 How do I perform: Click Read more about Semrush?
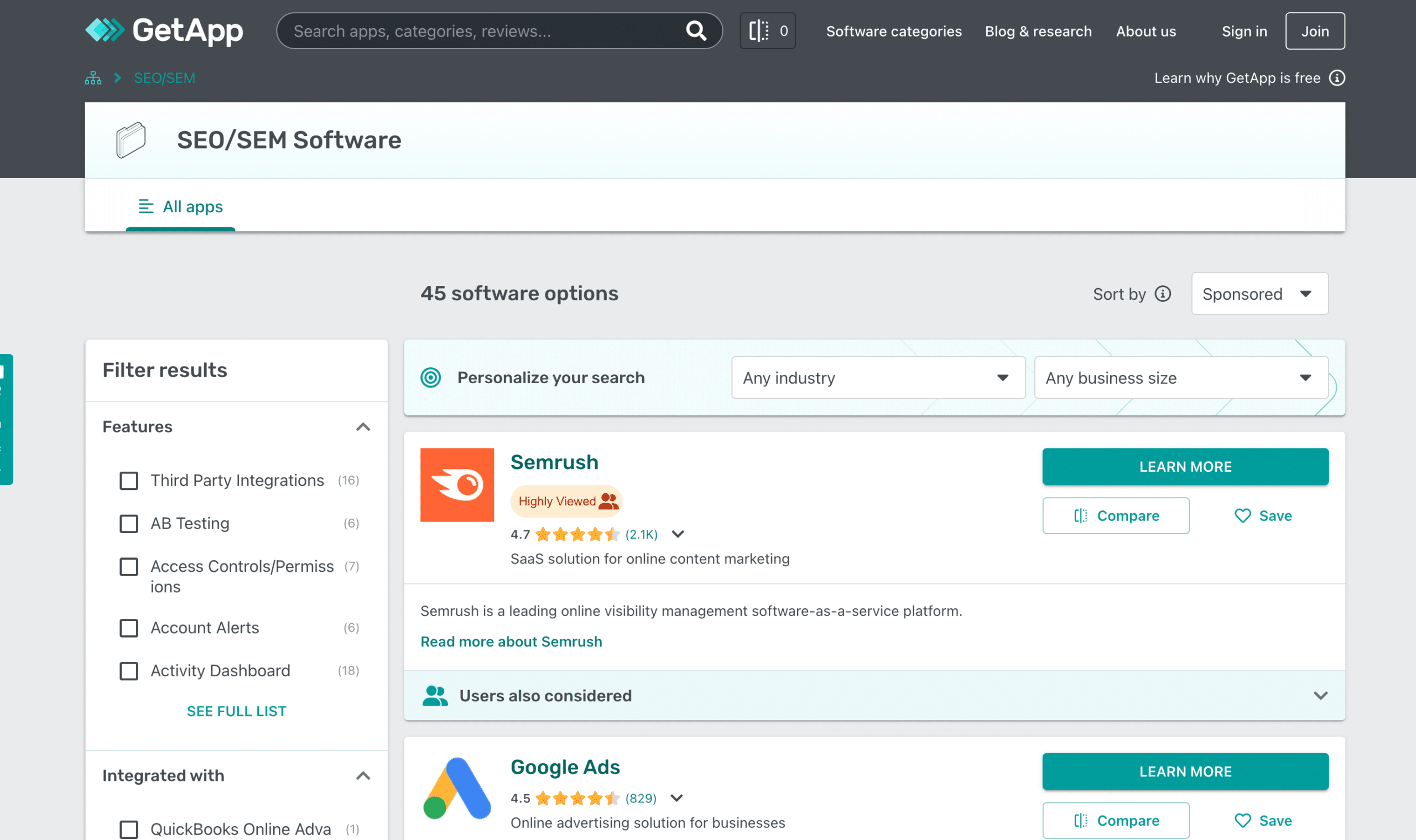tap(511, 642)
